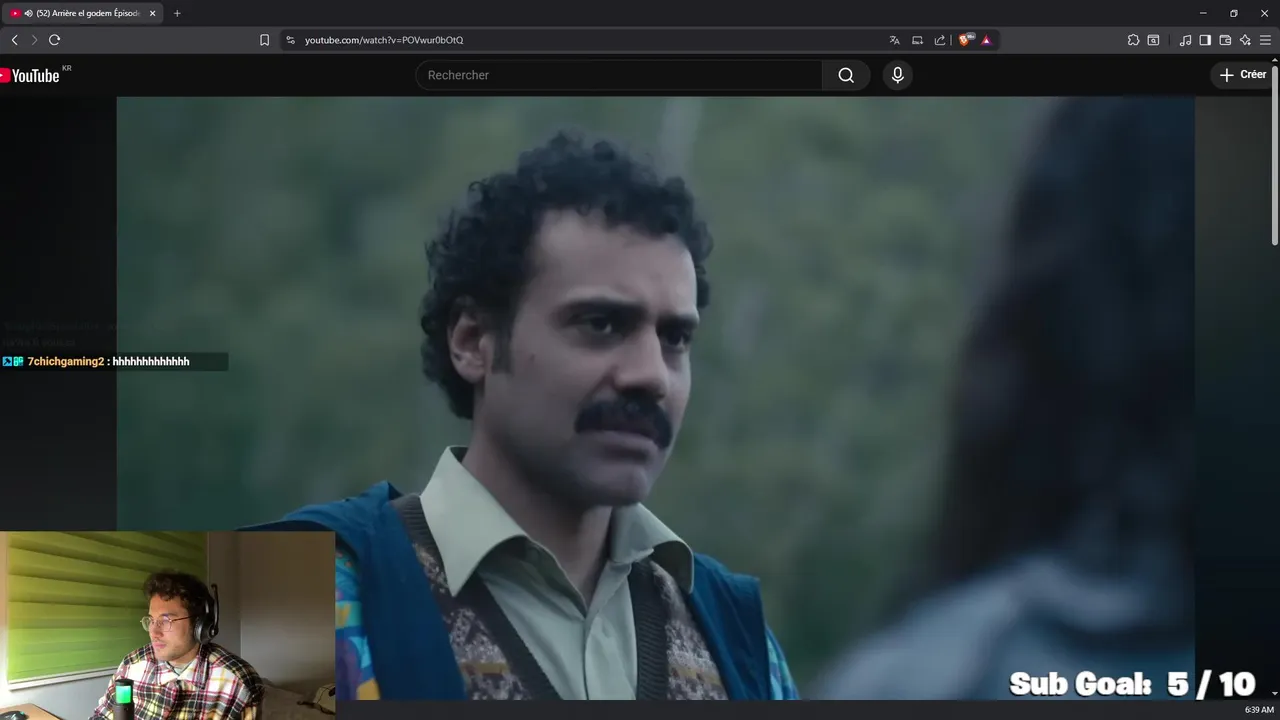This screenshot has height=720, width=1280.
Task: Close the Arrière el godem tab
Action: point(152,13)
